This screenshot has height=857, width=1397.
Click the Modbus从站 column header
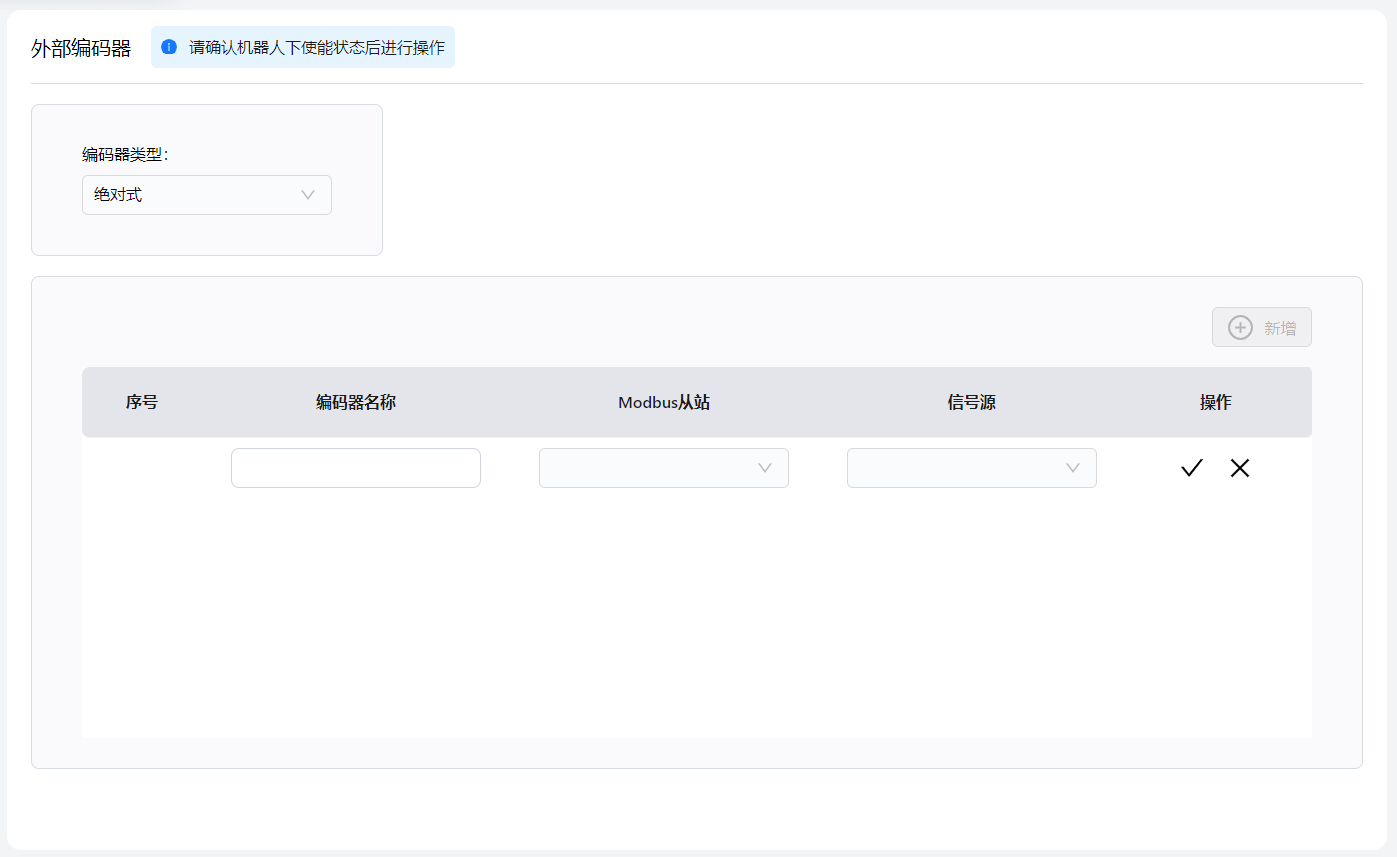[664, 402]
